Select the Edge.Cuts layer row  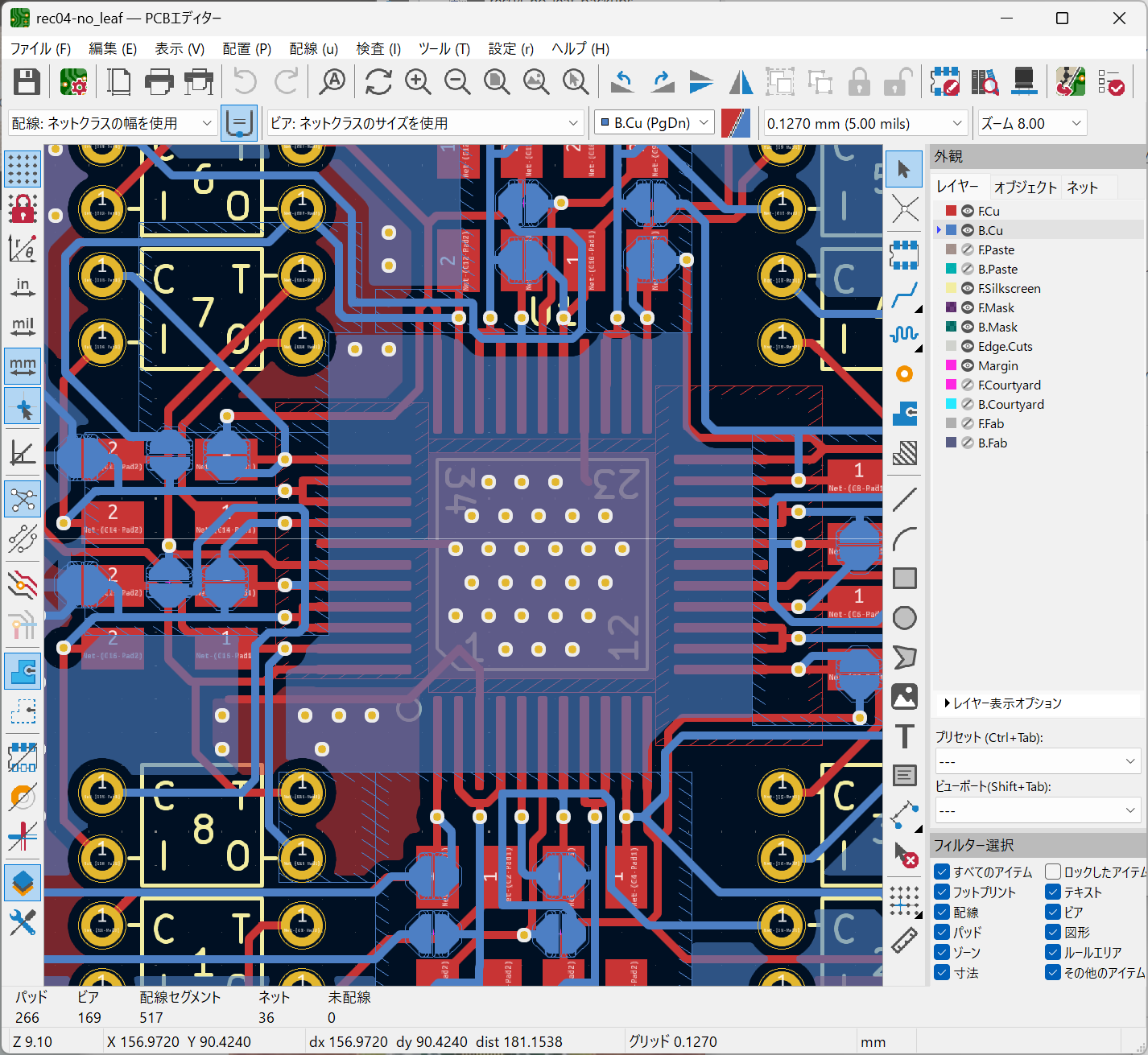[1039, 346]
